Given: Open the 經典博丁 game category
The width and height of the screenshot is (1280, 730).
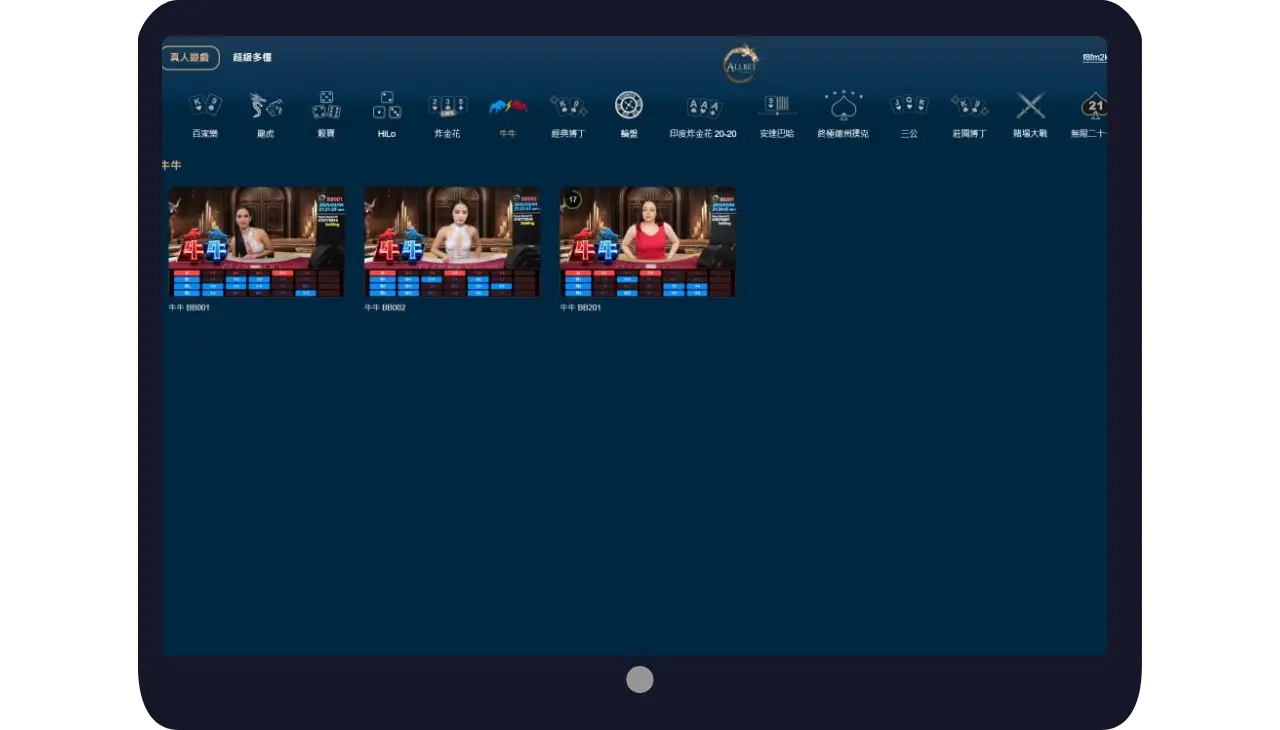Looking at the screenshot, I should tap(568, 115).
